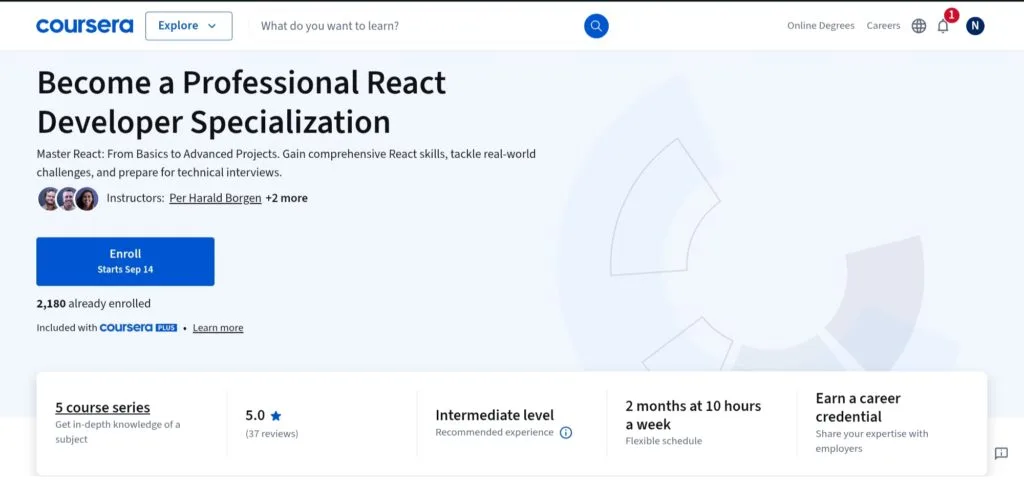Click the (37 reviews) text

(272, 434)
